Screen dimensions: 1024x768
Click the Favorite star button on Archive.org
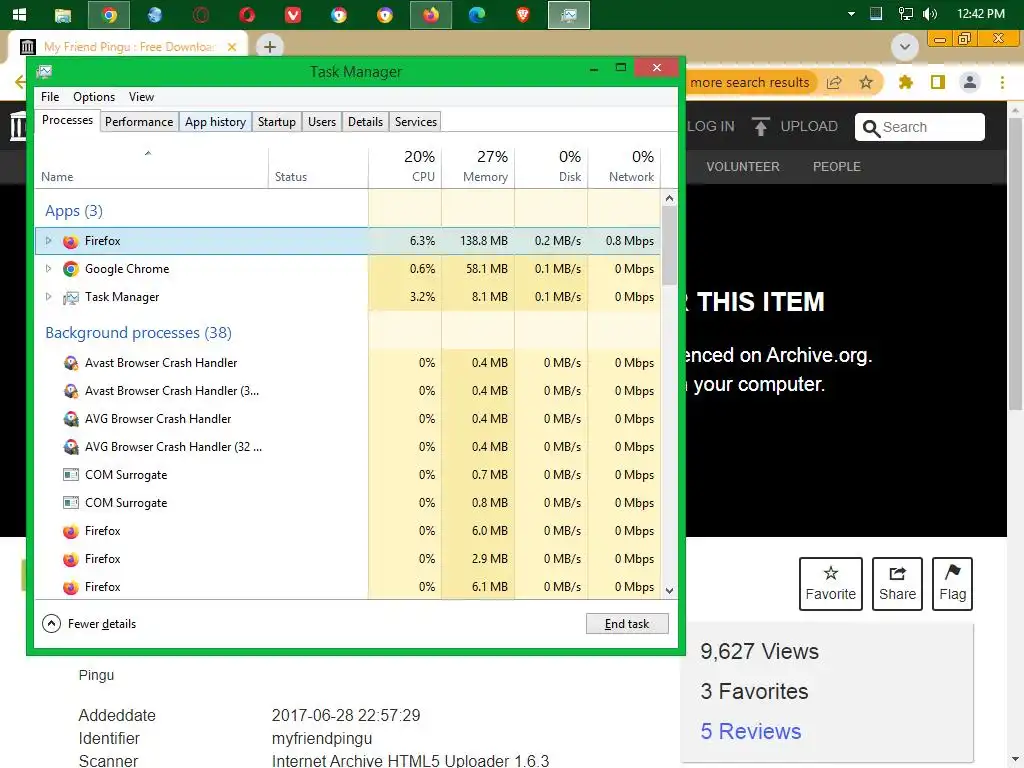click(831, 584)
